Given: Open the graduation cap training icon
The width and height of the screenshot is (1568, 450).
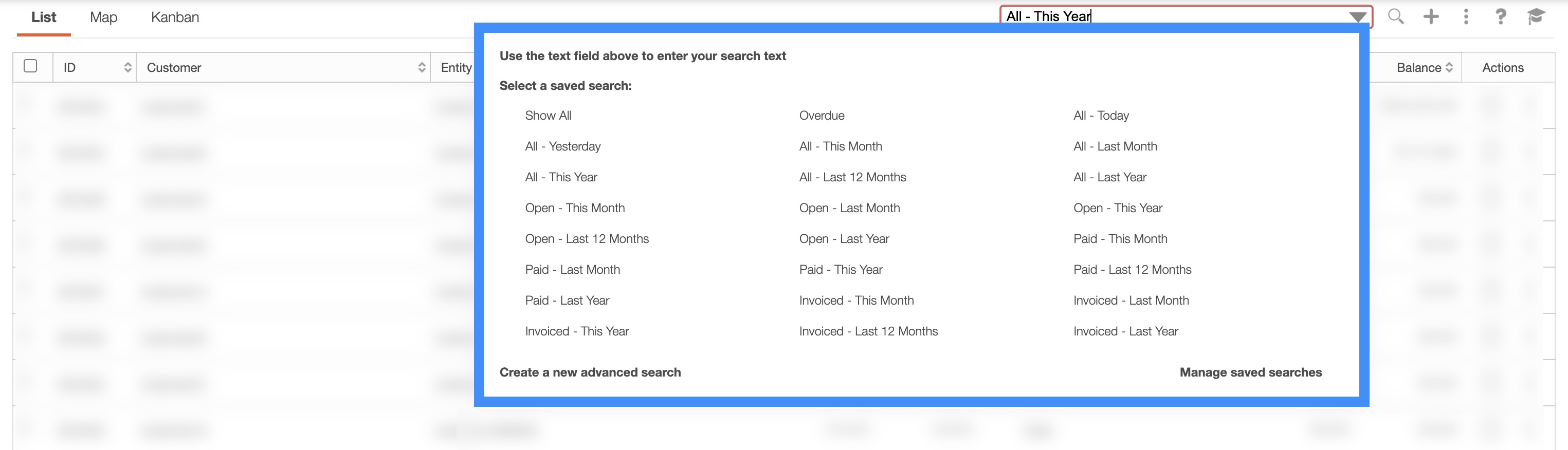Looking at the screenshot, I should [x=1536, y=16].
